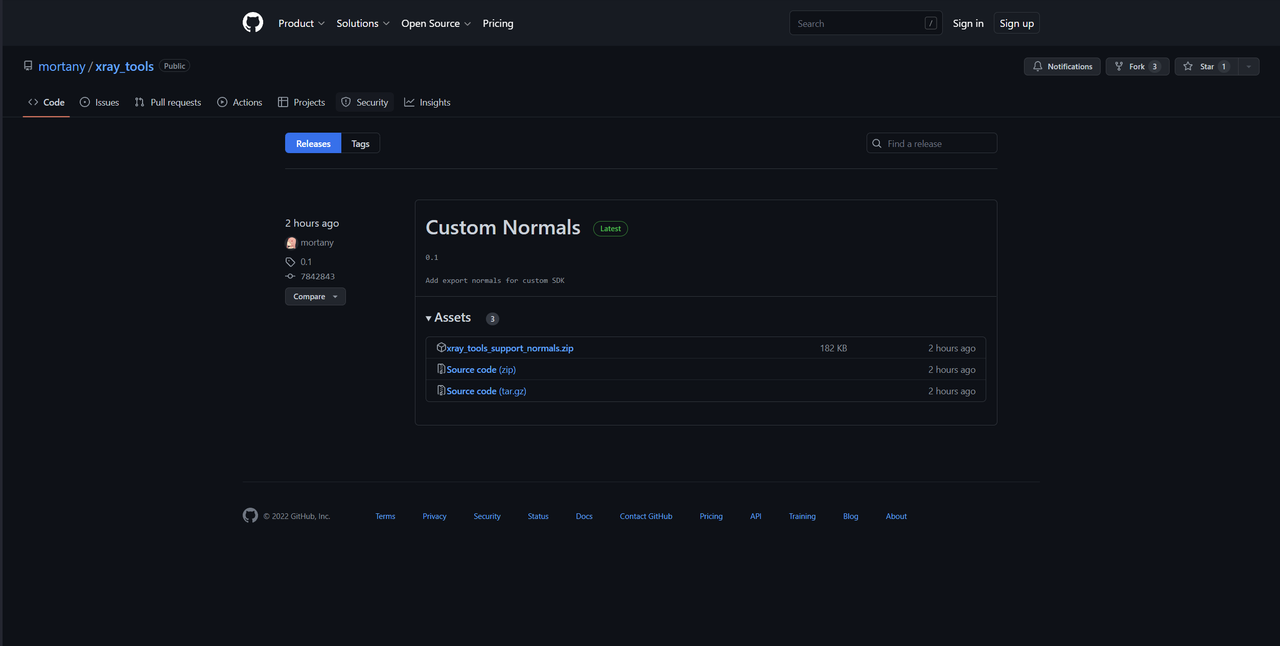Switch to the Actions tab

240,102
